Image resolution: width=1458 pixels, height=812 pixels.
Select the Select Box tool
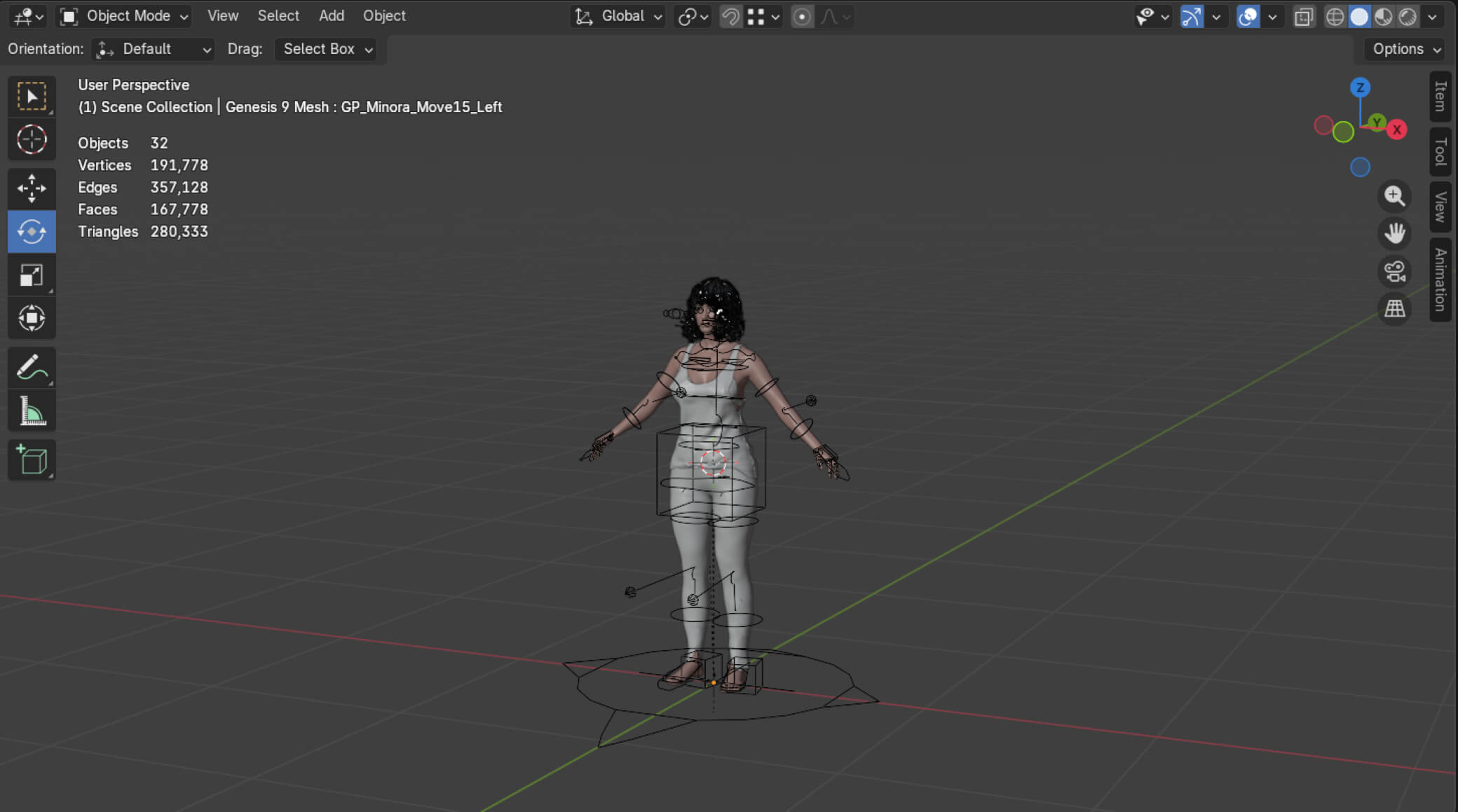(32, 96)
